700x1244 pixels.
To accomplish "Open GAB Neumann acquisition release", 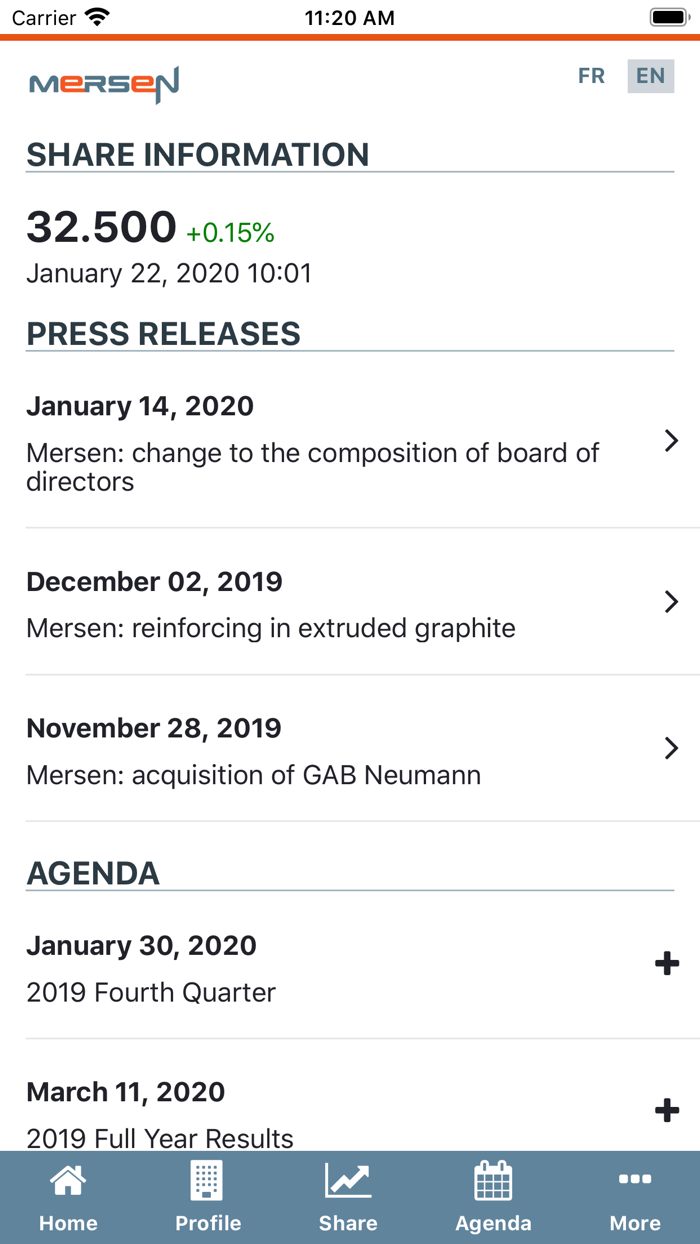I will click(x=253, y=775).
